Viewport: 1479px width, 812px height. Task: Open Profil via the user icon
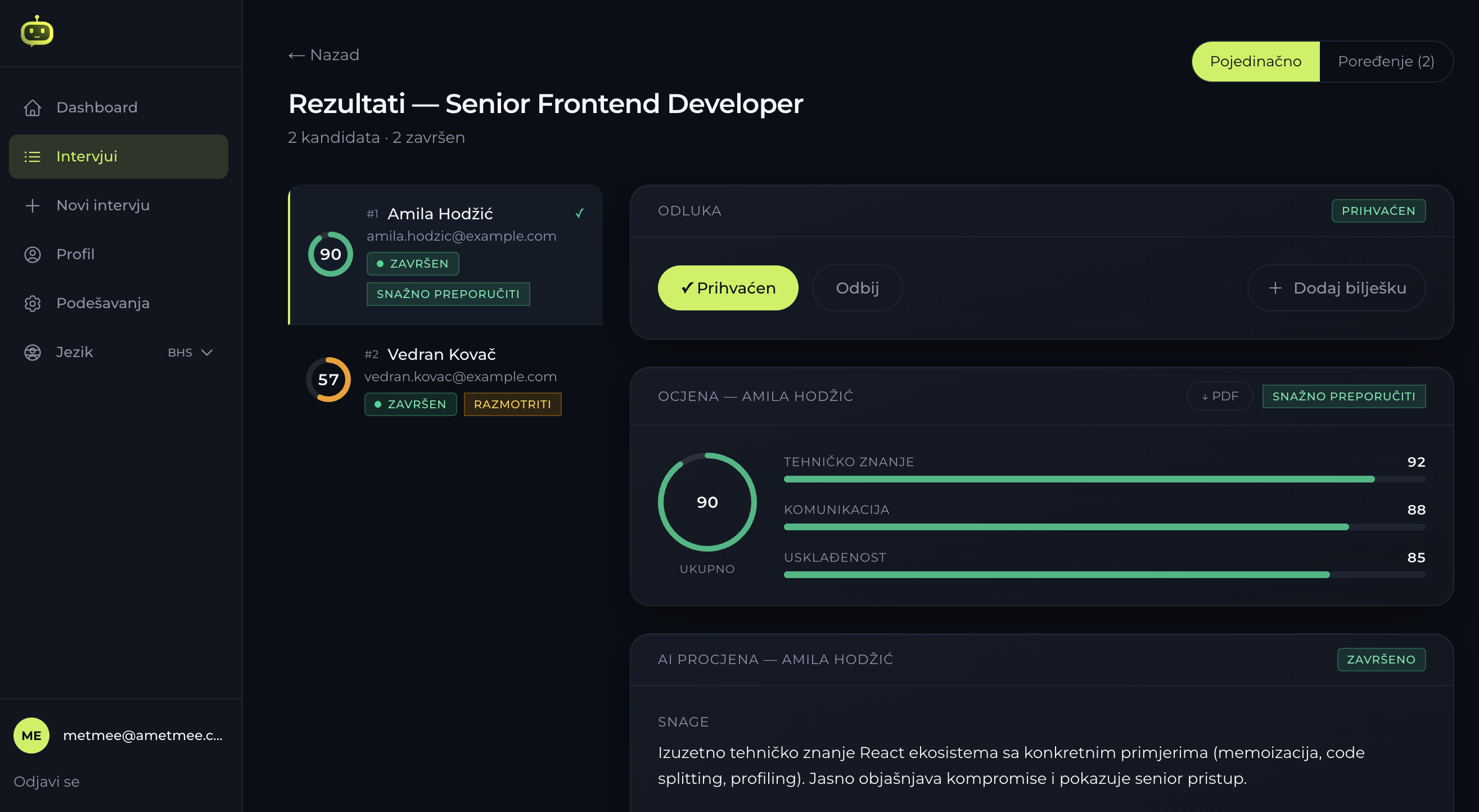click(x=33, y=254)
